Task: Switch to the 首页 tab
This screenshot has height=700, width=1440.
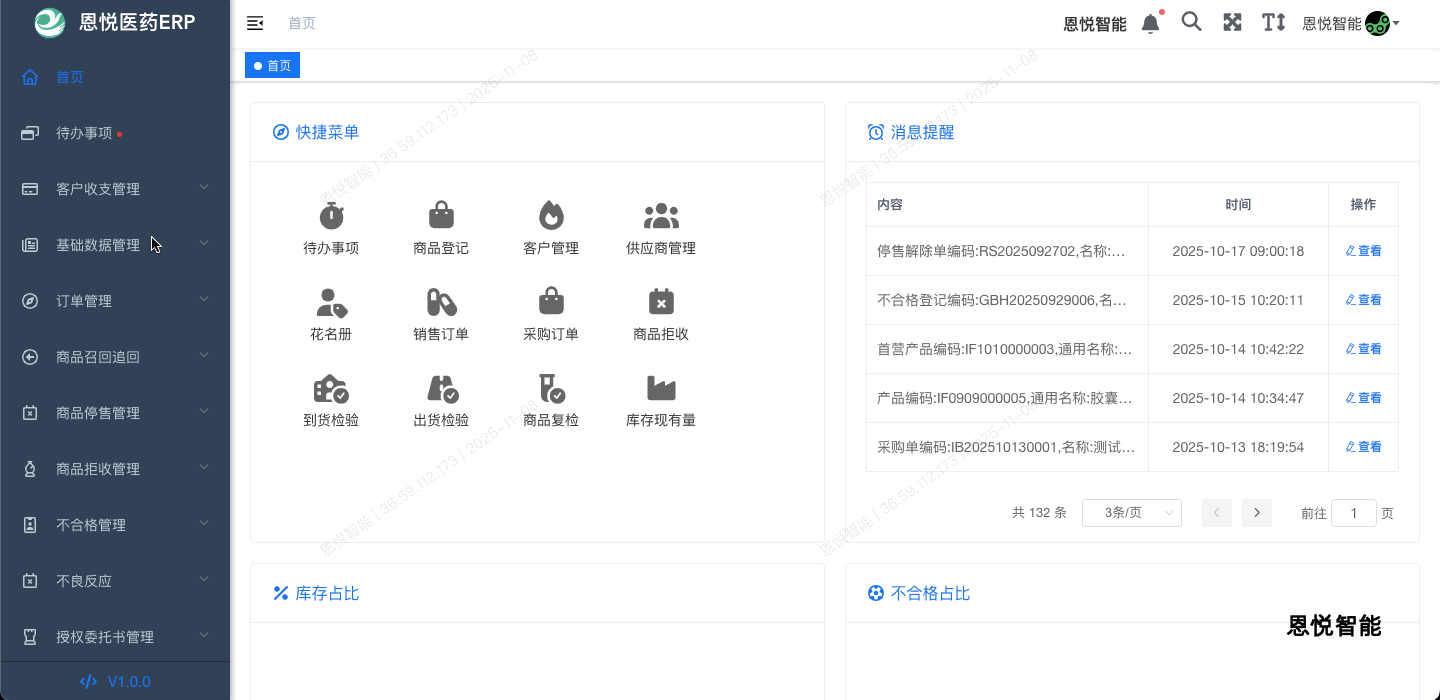Action: (x=273, y=66)
